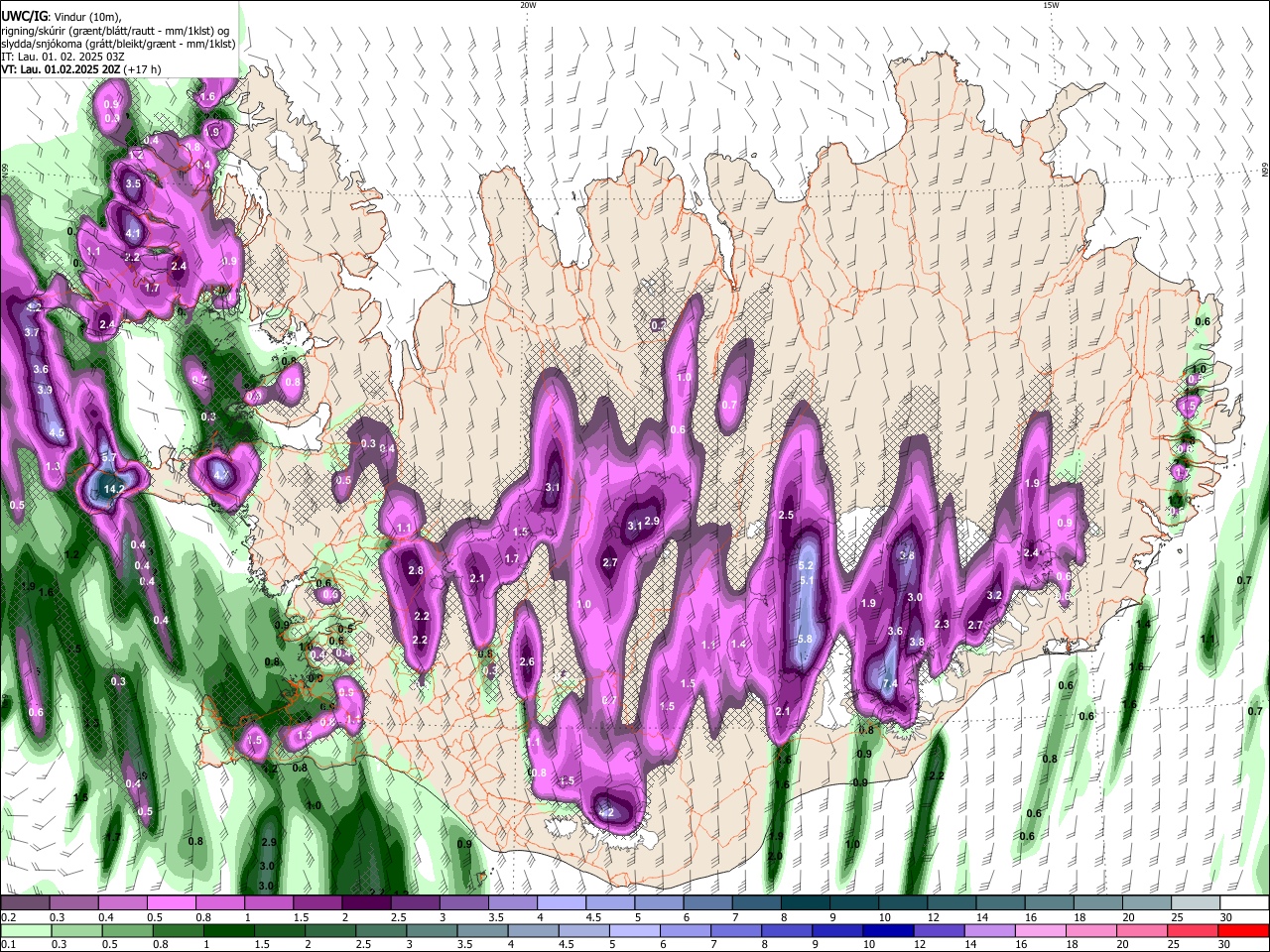The image size is (1270, 952).
Task: Click the '15W' longitude label at the top
Action: (x=1051, y=5)
